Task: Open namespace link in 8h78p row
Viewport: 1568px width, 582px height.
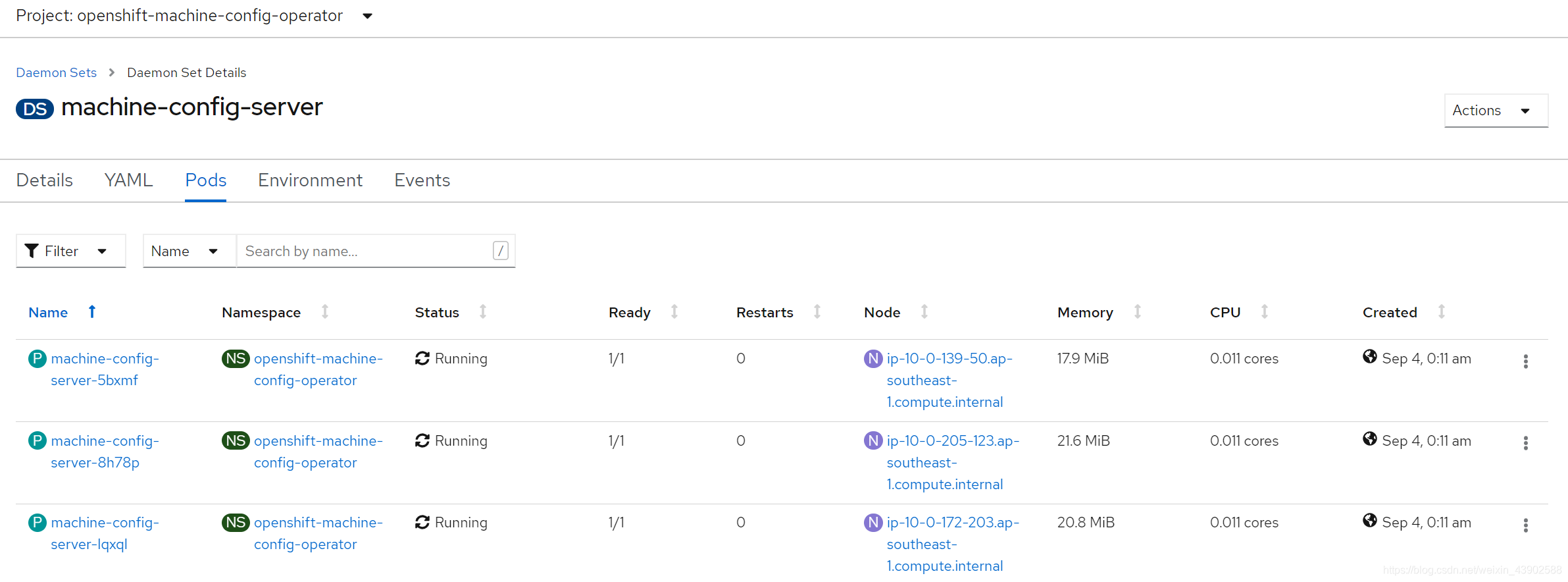Action: [x=318, y=452]
